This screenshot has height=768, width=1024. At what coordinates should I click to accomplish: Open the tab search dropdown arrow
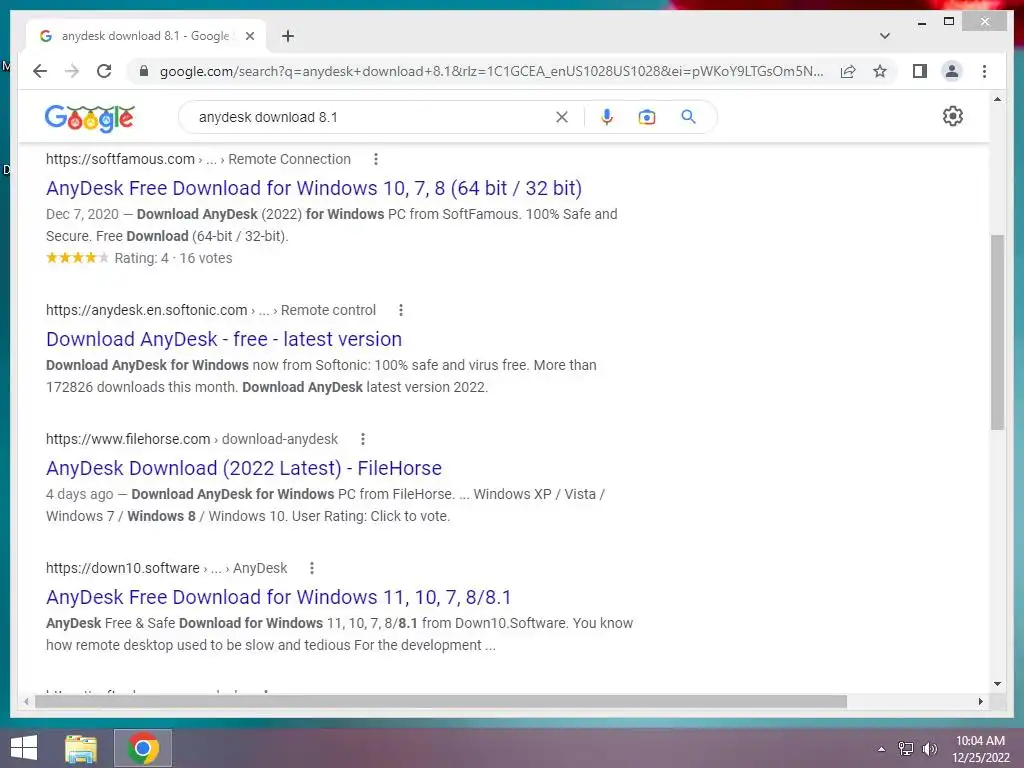point(884,36)
